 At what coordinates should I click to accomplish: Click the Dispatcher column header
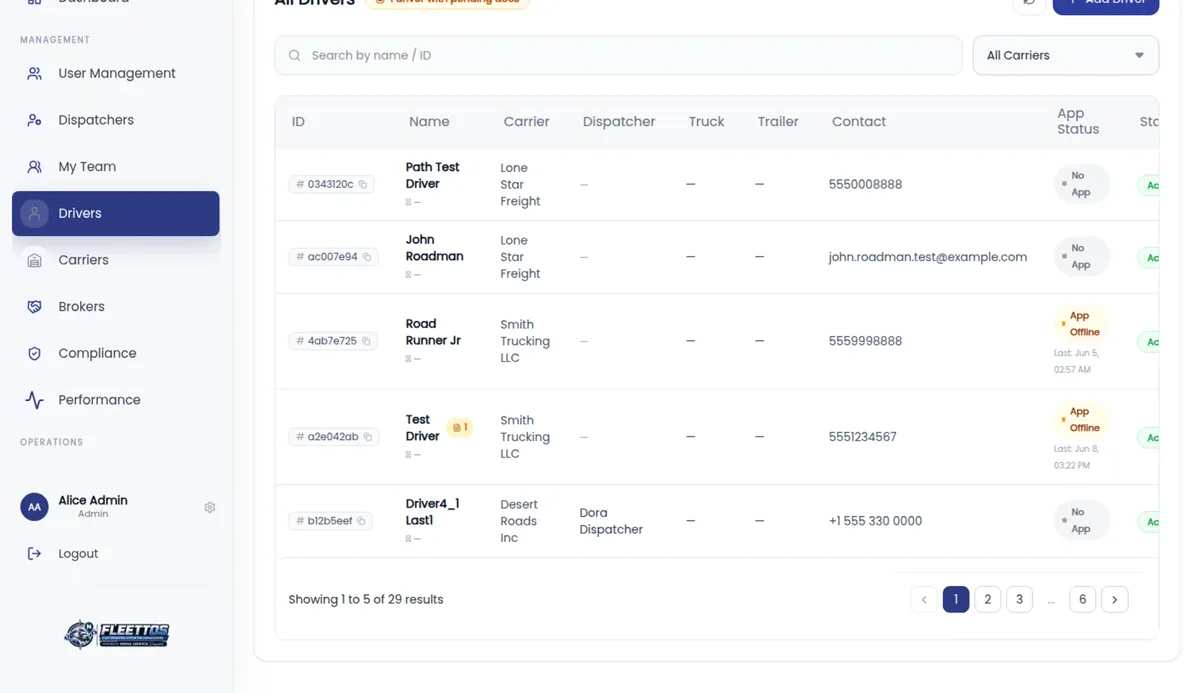tap(619, 122)
